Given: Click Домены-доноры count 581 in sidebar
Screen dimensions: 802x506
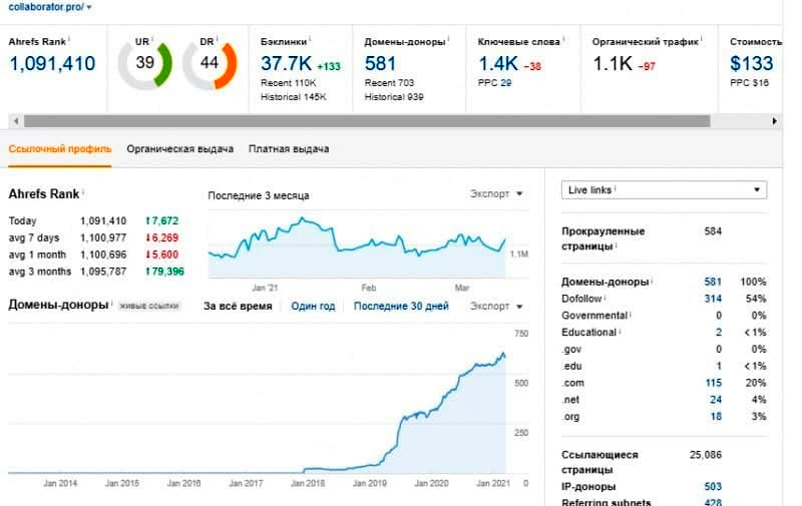Looking at the screenshot, I should 713,282.
